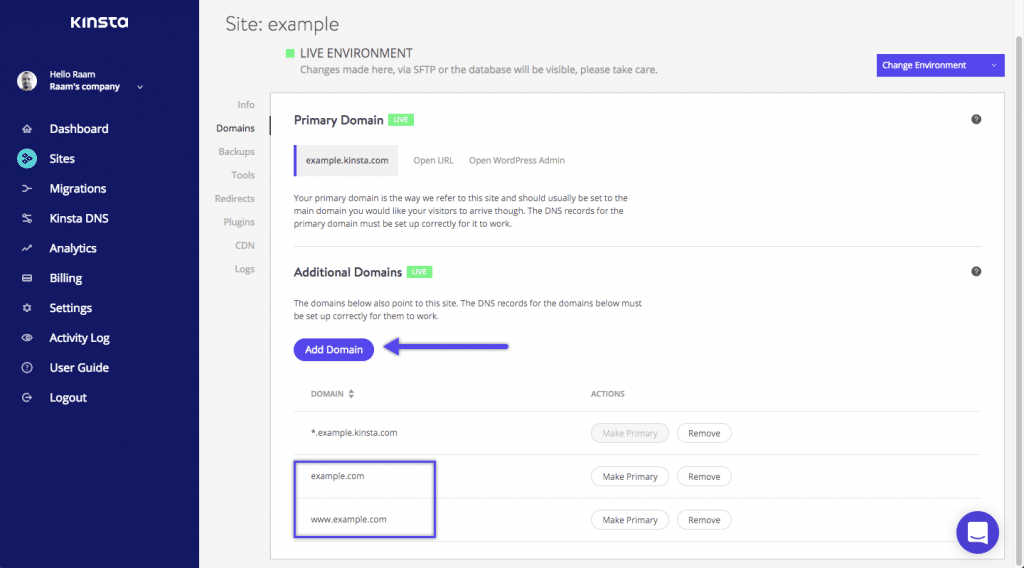Click the Site: example page title
1024x568 pixels.
[x=282, y=24]
